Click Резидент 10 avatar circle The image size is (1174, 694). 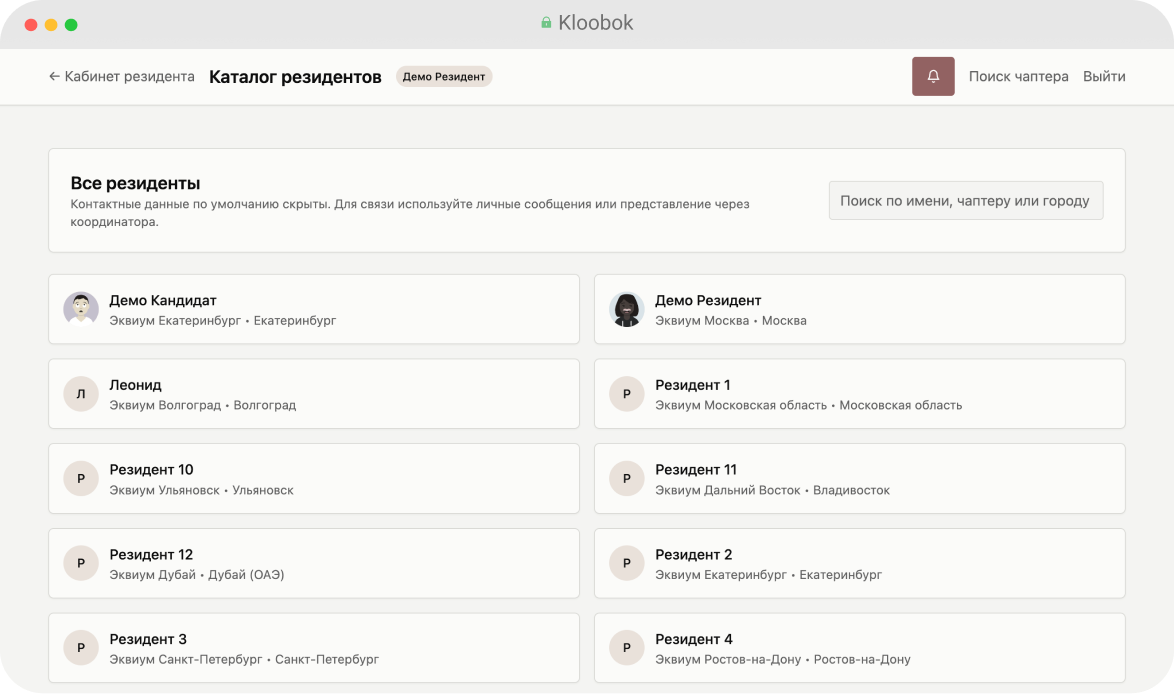[x=81, y=479]
